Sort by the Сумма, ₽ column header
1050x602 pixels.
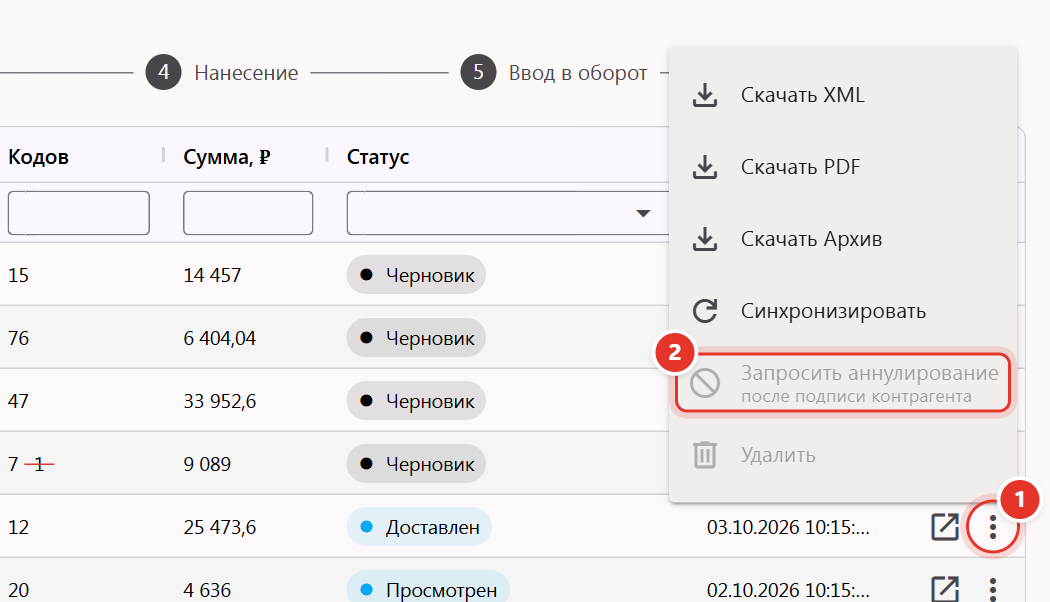(227, 157)
